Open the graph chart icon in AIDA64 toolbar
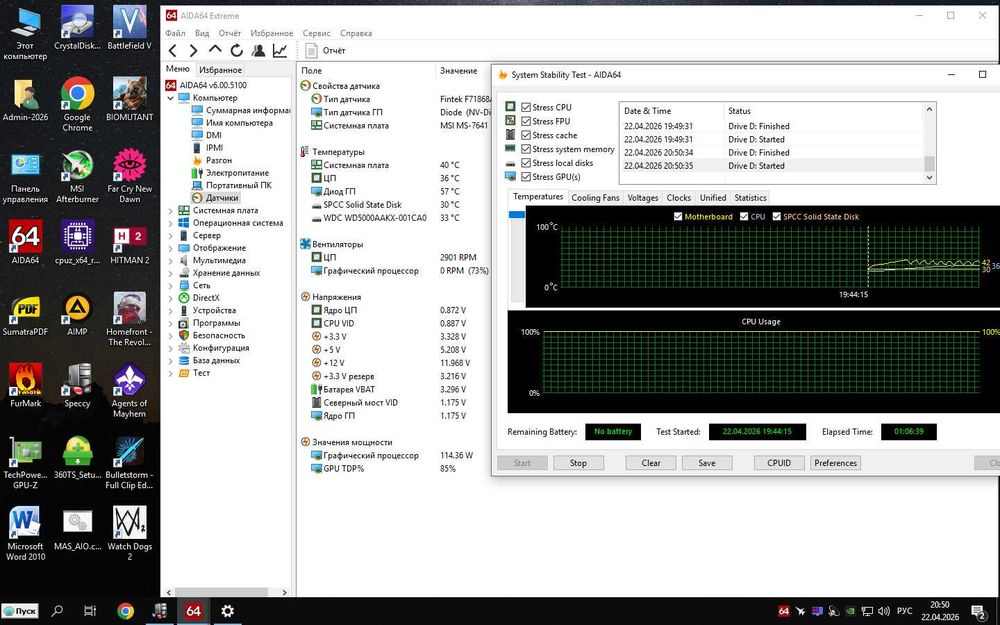Viewport: 1000px width, 625px height. coord(280,50)
